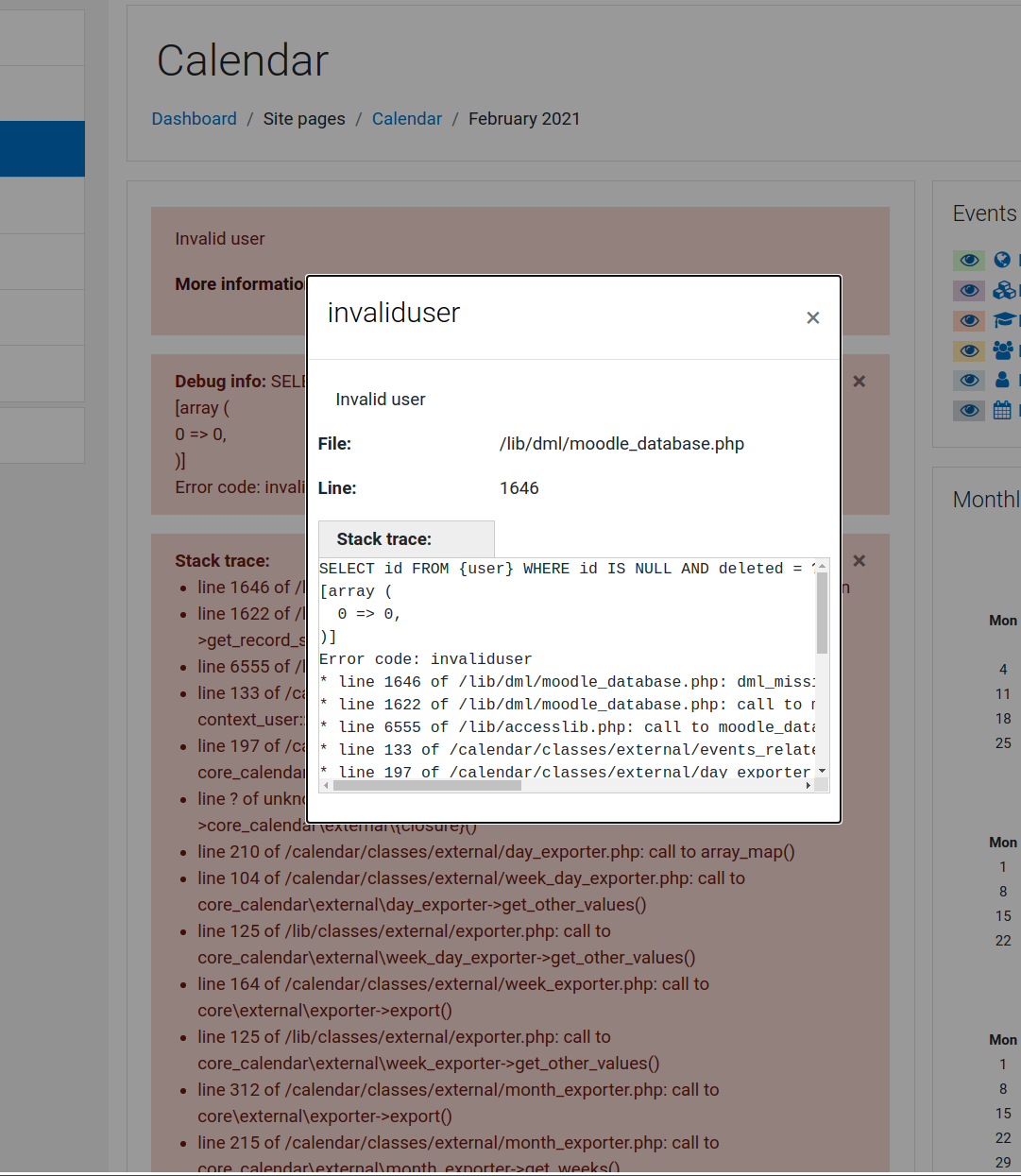Click the 'line 312 of' month_exporter.php entry
Image resolution: width=1021 pixels, height=1176 pixels.
pyautogui.click(x=458, y=1103)
